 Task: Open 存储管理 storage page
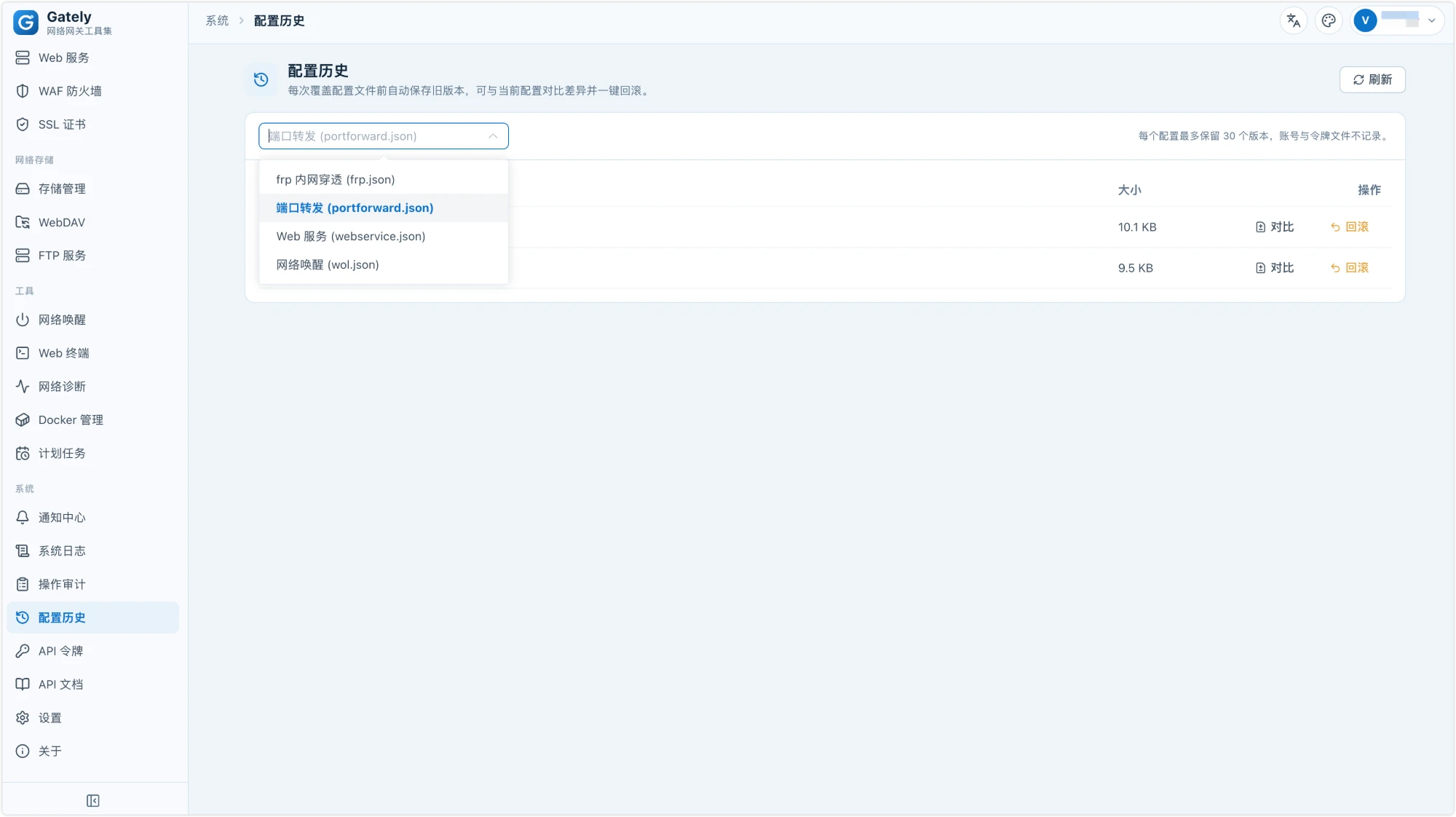point(92,189)
